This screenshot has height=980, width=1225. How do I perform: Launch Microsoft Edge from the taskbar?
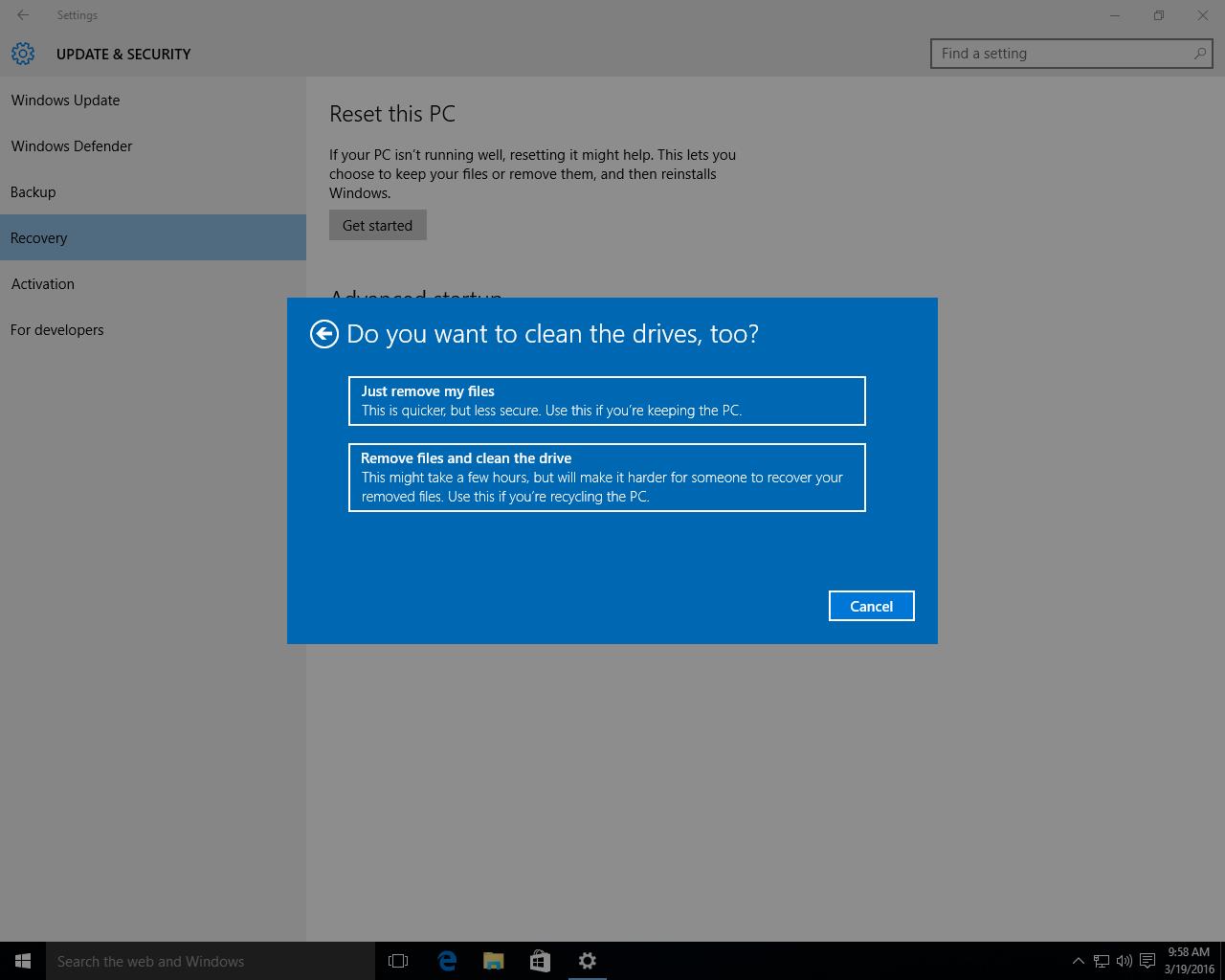click(x=447, y=961)
